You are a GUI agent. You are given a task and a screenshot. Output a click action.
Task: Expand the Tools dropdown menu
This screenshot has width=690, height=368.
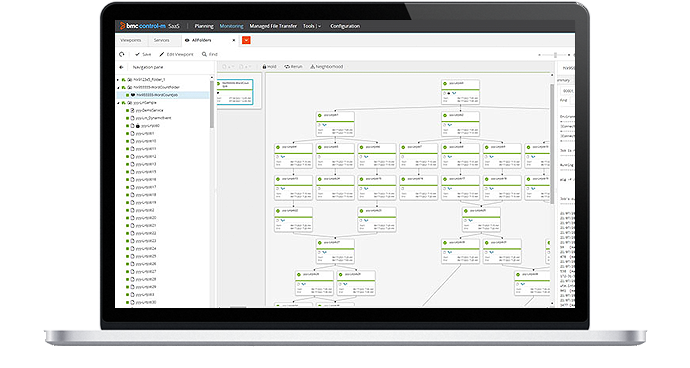(x=312, y=26)
